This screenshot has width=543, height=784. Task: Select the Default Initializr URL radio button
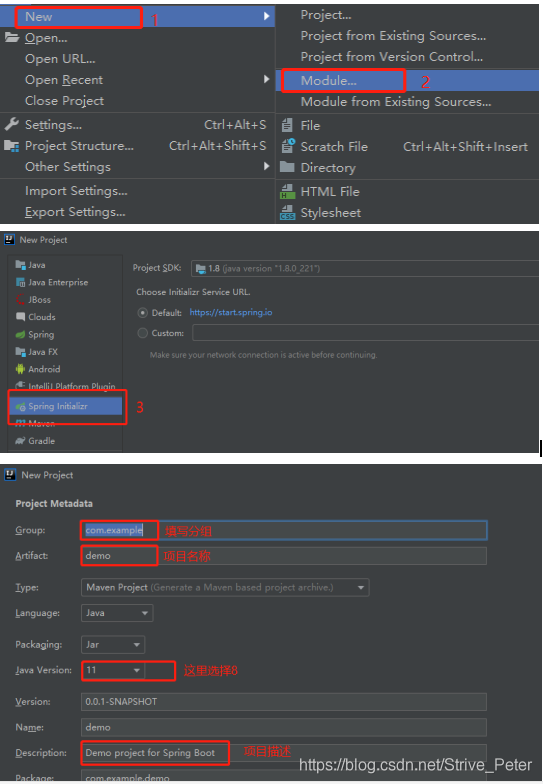tap(142, 312)
